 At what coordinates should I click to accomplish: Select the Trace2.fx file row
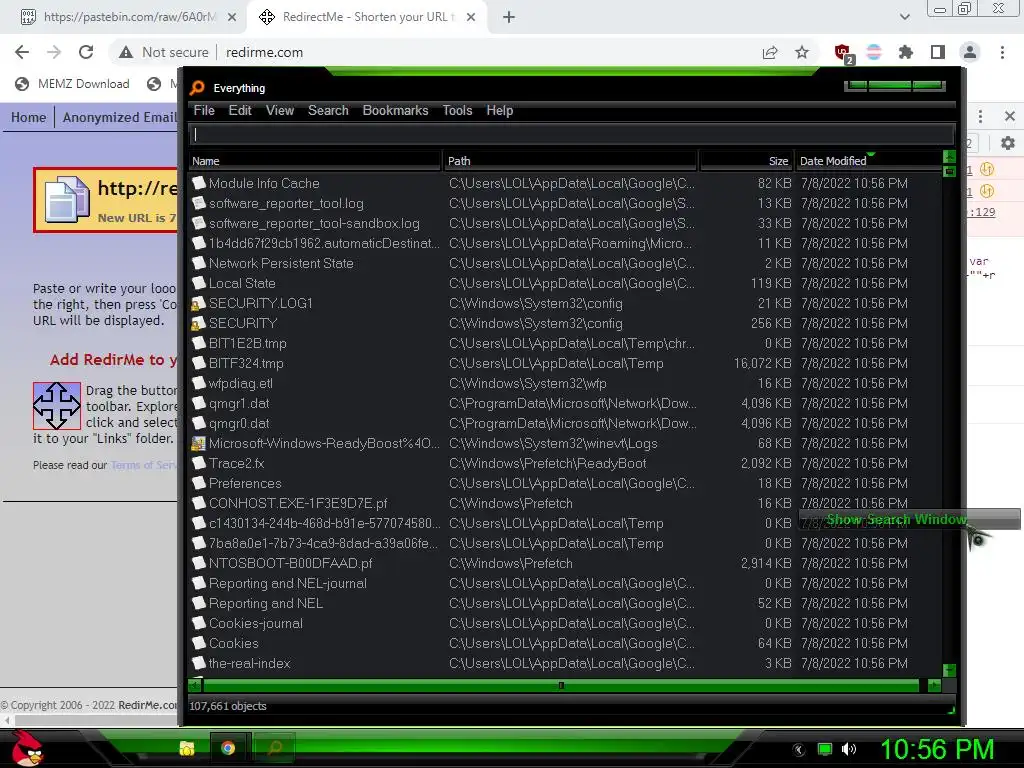click(566, 463)
